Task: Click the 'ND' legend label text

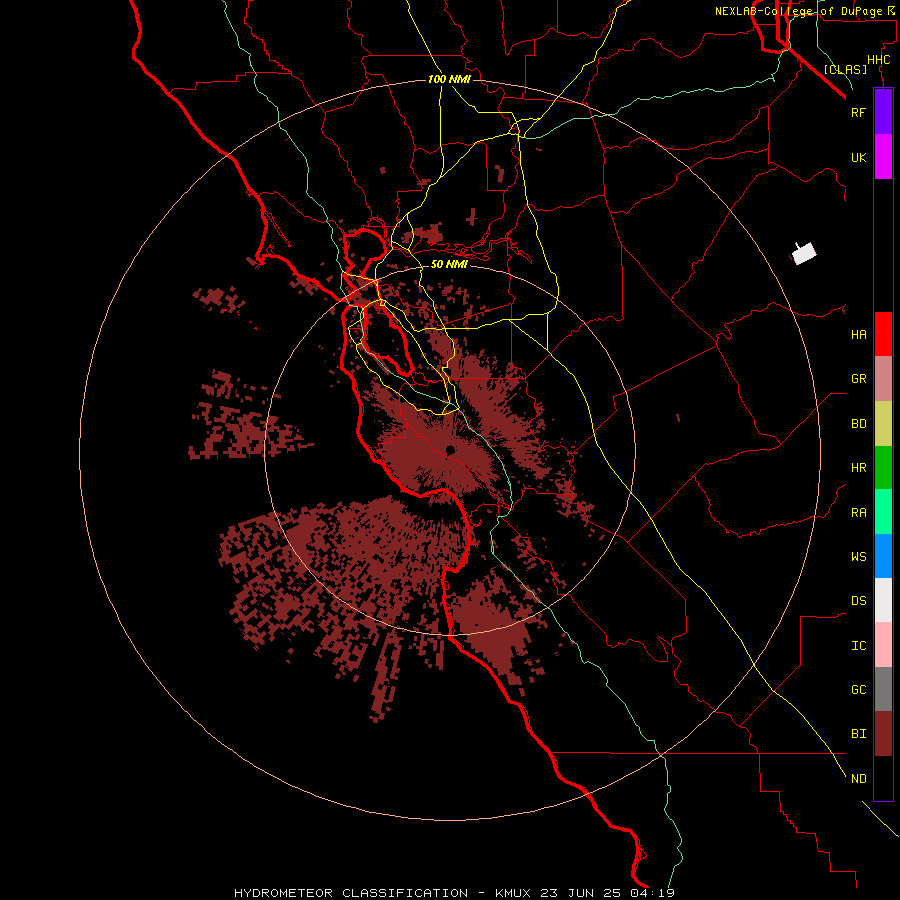Action: 859,779
